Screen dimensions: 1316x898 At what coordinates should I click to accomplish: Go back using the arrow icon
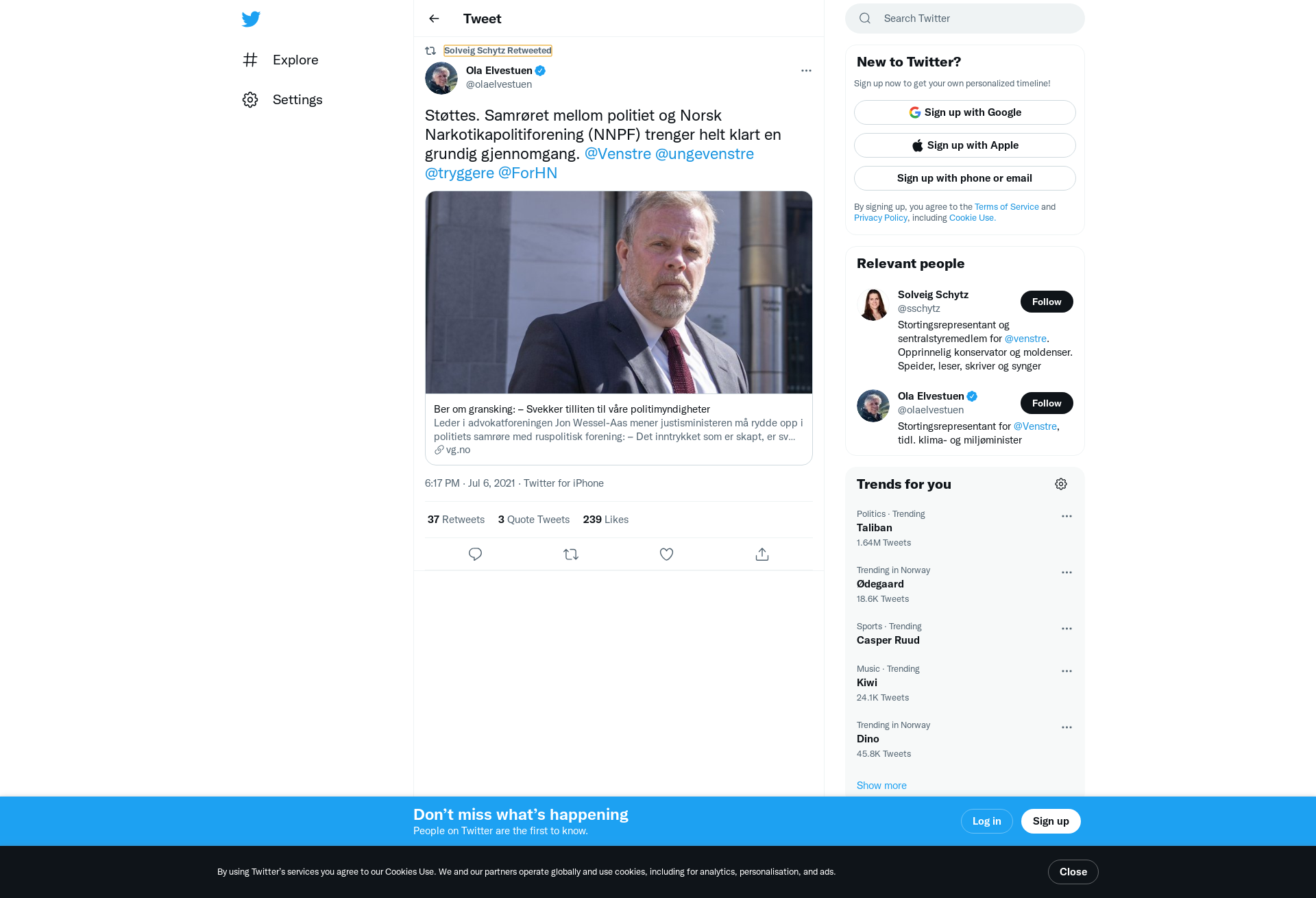tap(434, 19)
